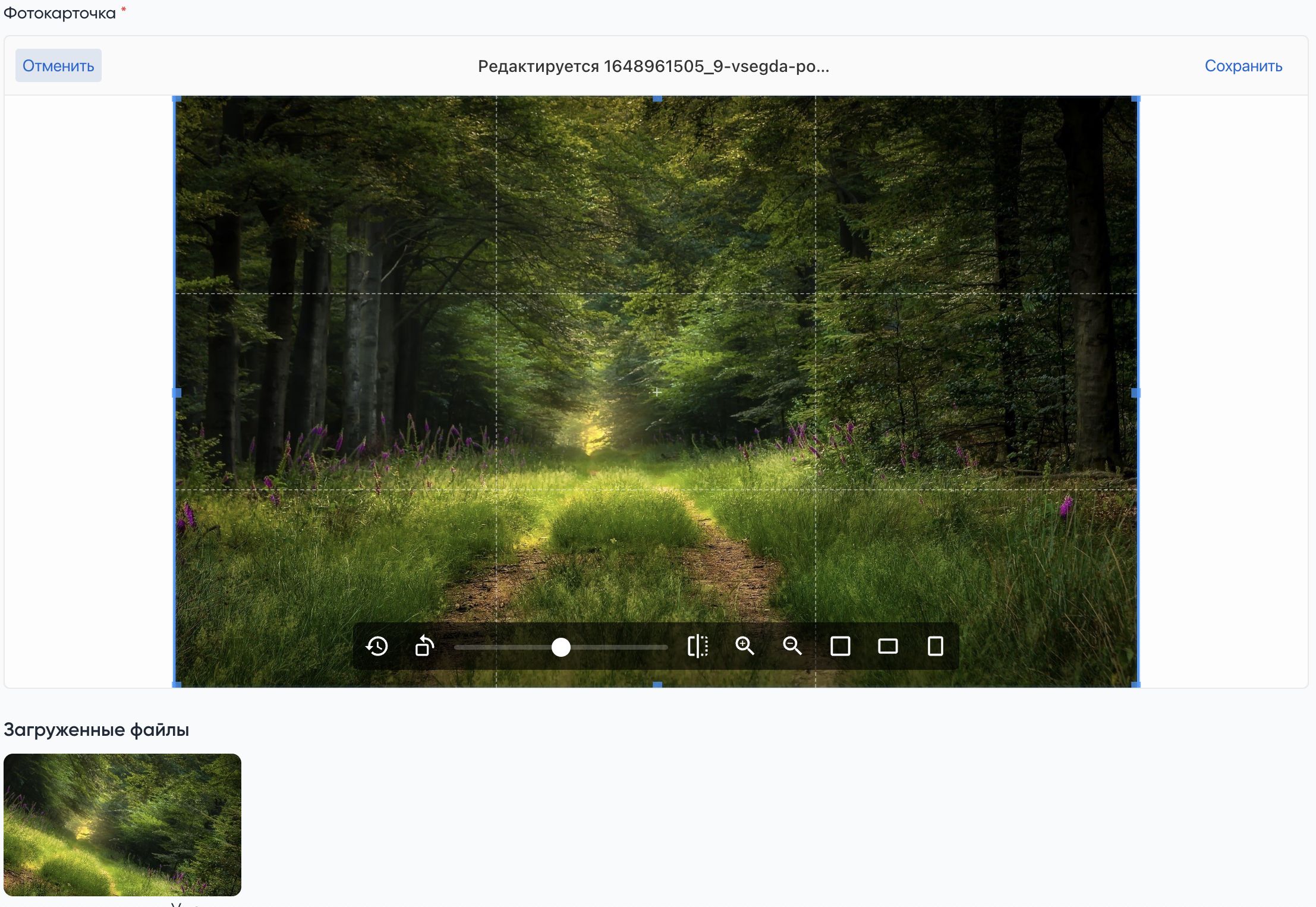This screenshot has height=907, width=1316.
Task: Set portrait crop aspect ratio
Action: 935,646
